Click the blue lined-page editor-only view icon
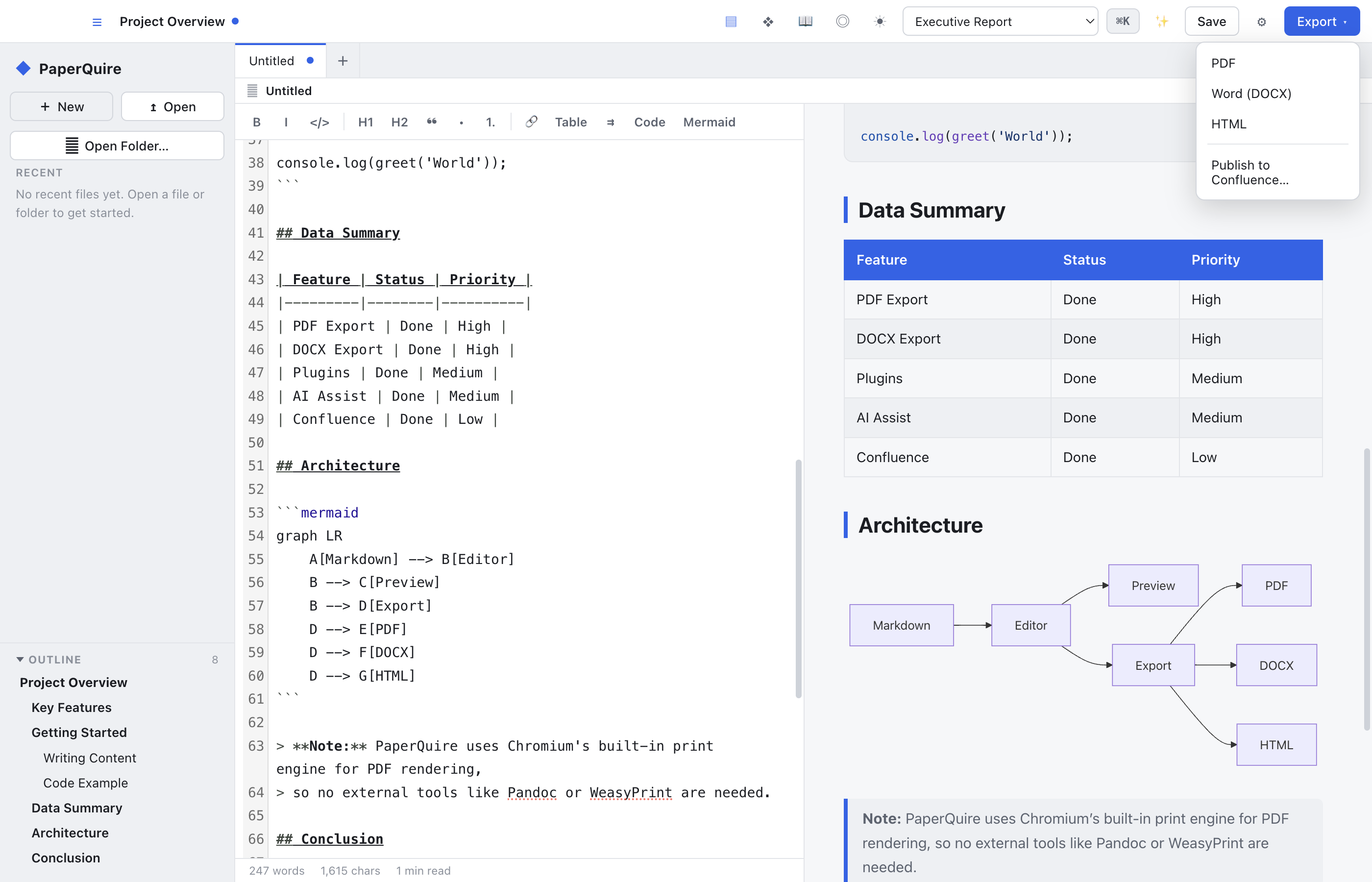Screen dimensions: 1372x882 731,22
